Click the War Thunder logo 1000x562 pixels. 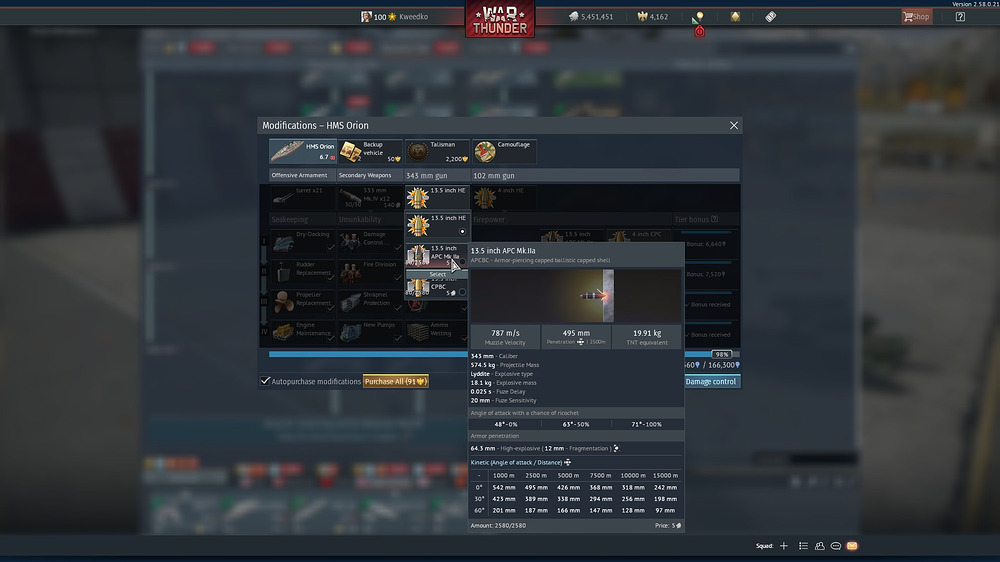tap(500, 19)
